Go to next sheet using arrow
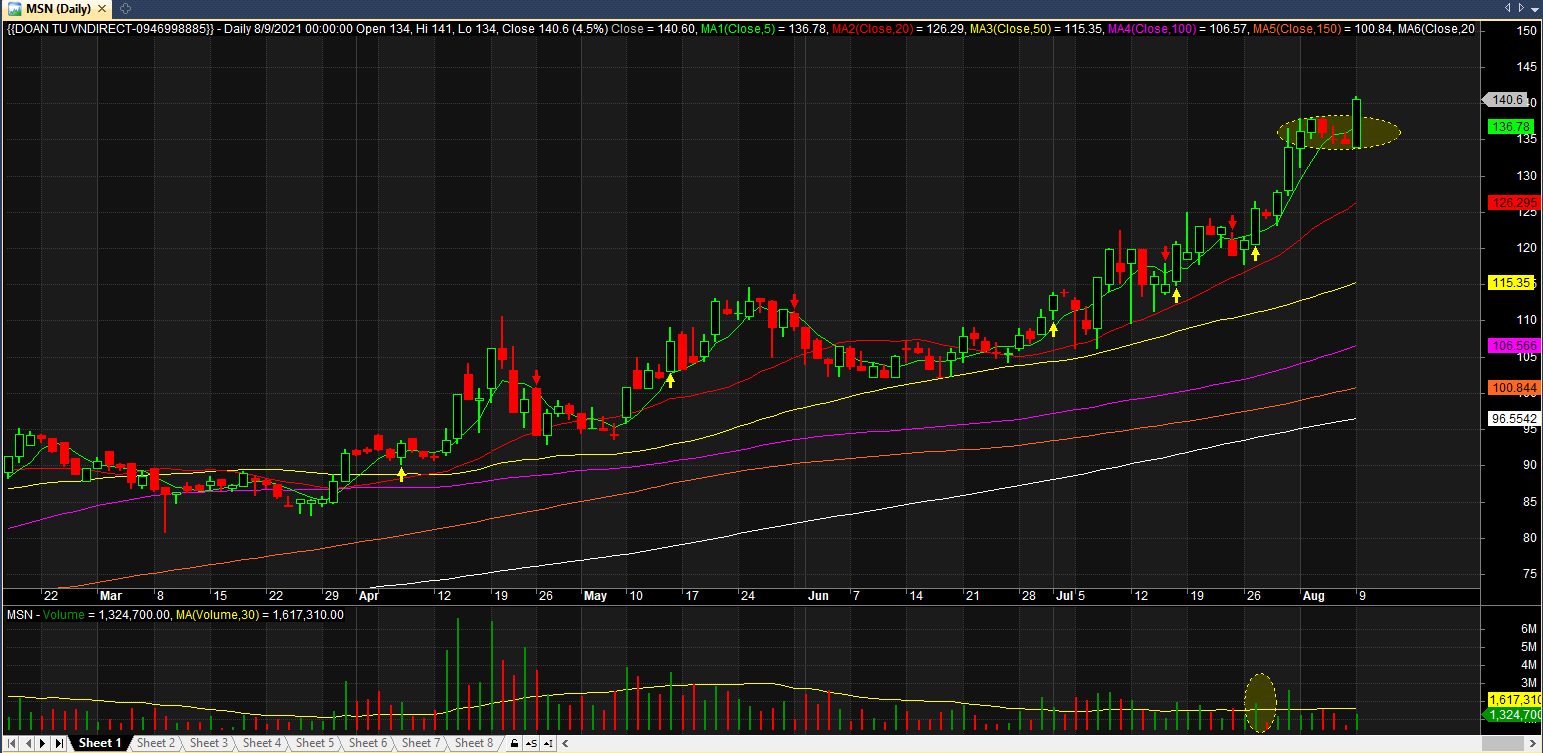 point(43,743)
